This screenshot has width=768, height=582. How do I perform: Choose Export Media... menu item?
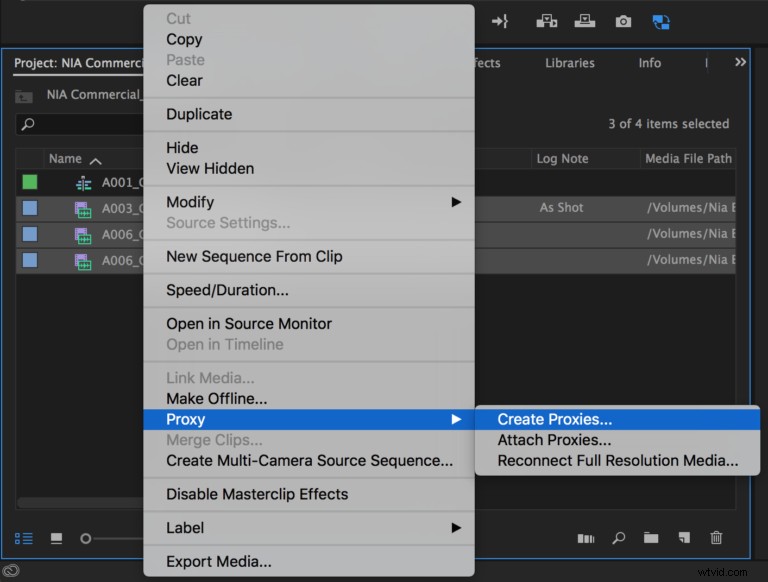(x=309, y=561)
